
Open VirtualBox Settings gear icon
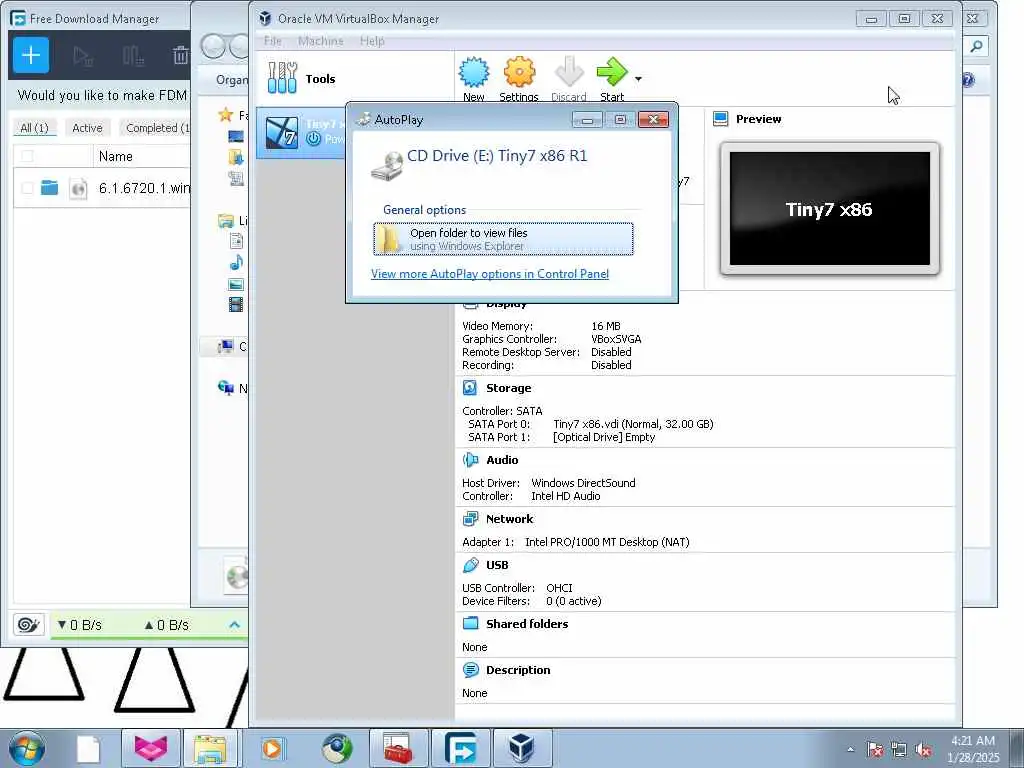pyautogui.click(x=519, y=72)
